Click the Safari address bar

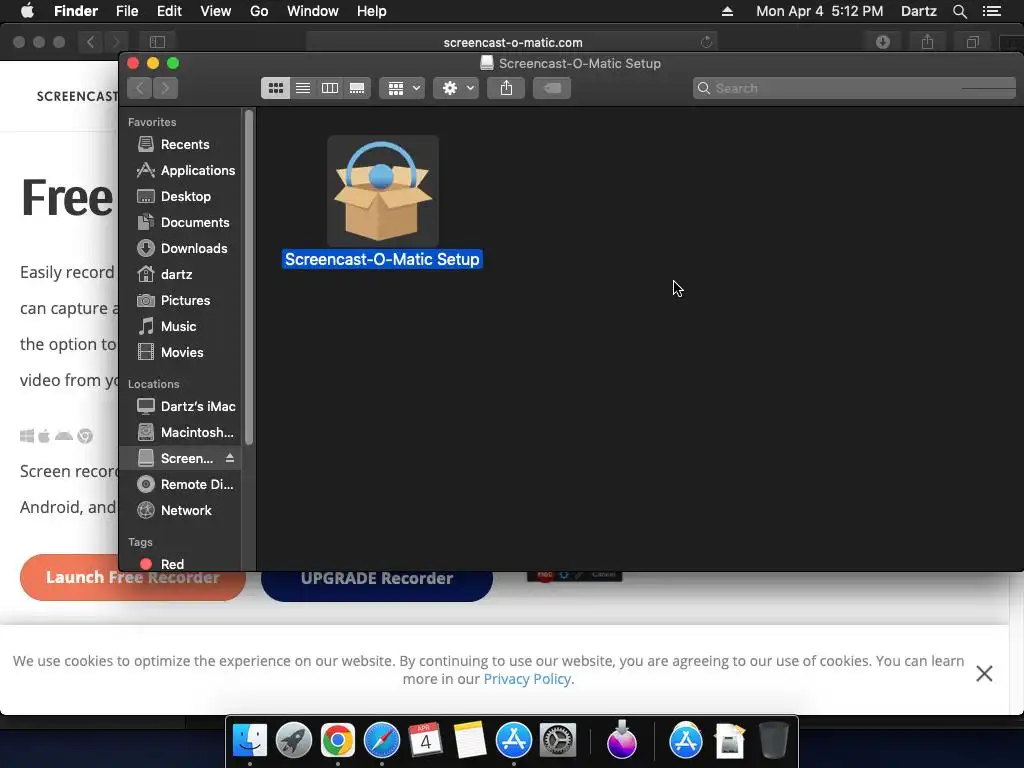(512, 42)
